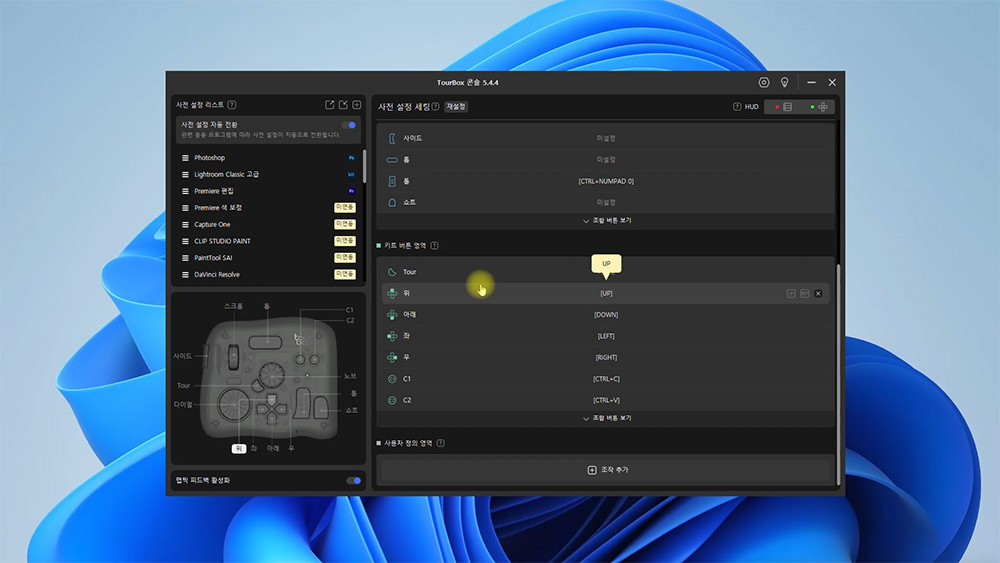Open help icon beside 사전 설정 세팅
Viewport: 1000px width, 563px height.
(x=435, y=106)
